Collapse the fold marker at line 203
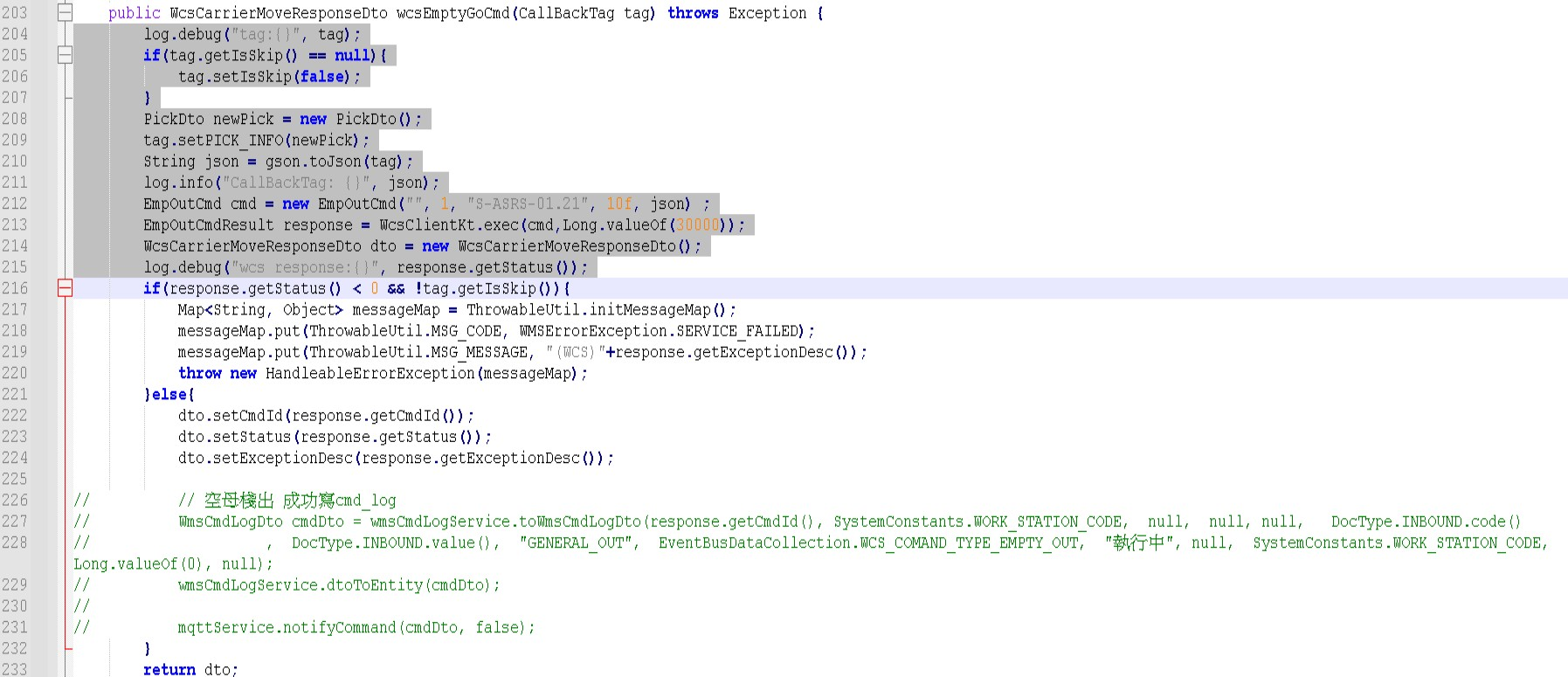1568x677 pixels. [x=65, y=13]
